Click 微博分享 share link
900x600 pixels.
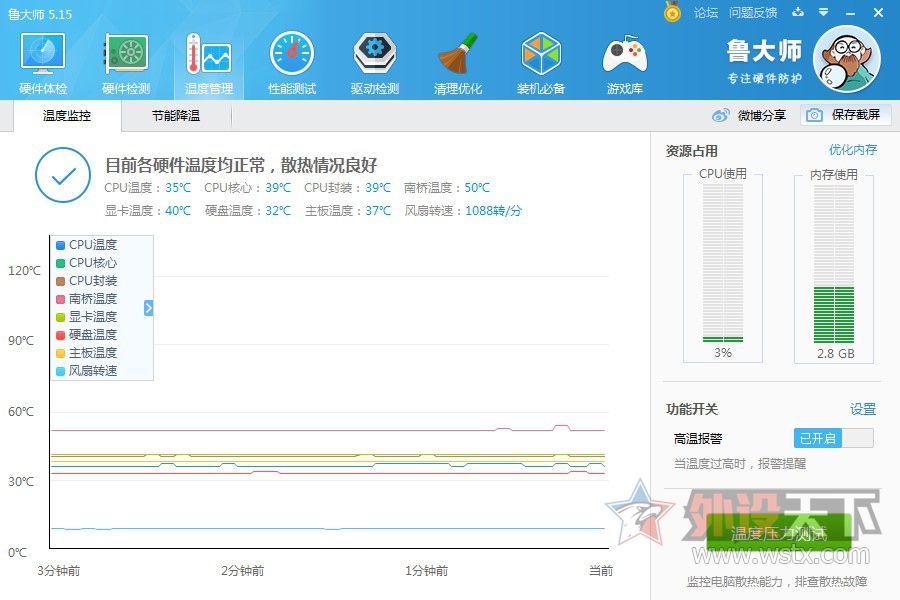click(x=762, y=115)
